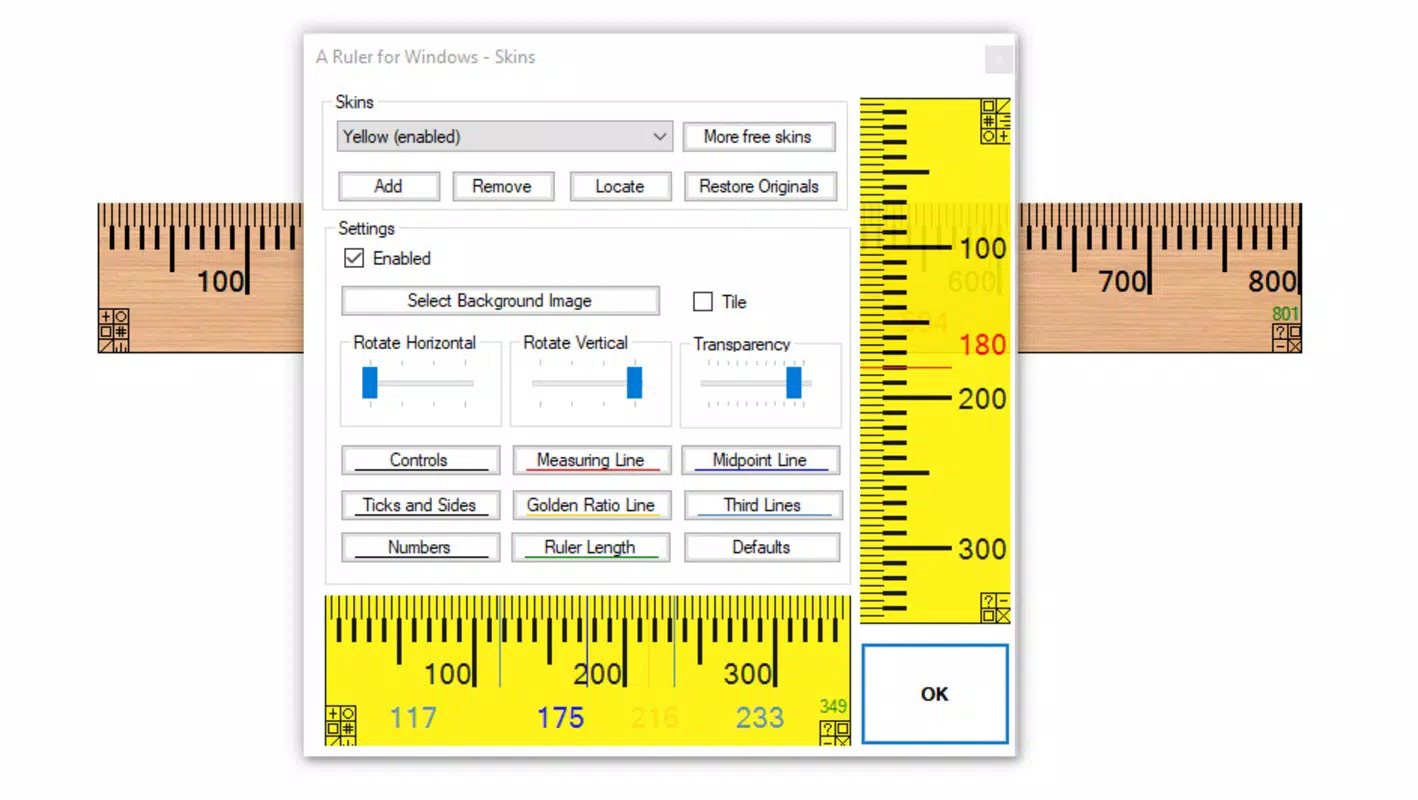Screen dimensions: 1418x800
Task: Click the circle icon on horizontal yellow ruler left corner
Action: click(348, 713)
